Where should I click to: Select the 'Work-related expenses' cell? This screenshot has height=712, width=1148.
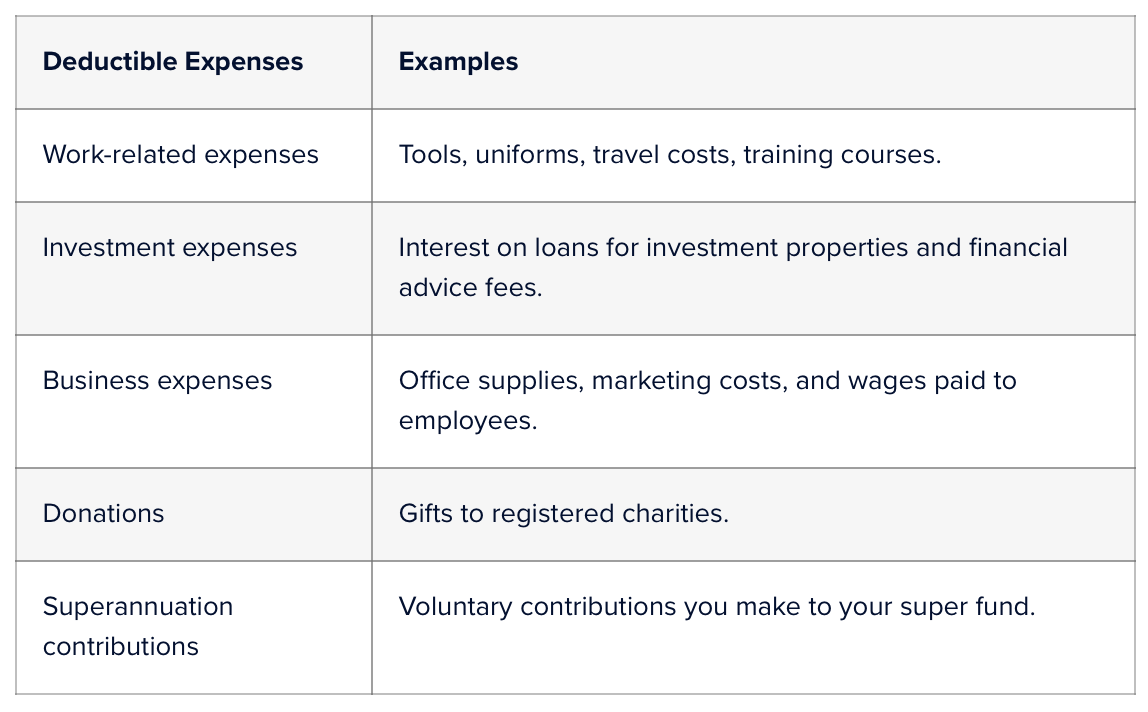click(180, 155)
